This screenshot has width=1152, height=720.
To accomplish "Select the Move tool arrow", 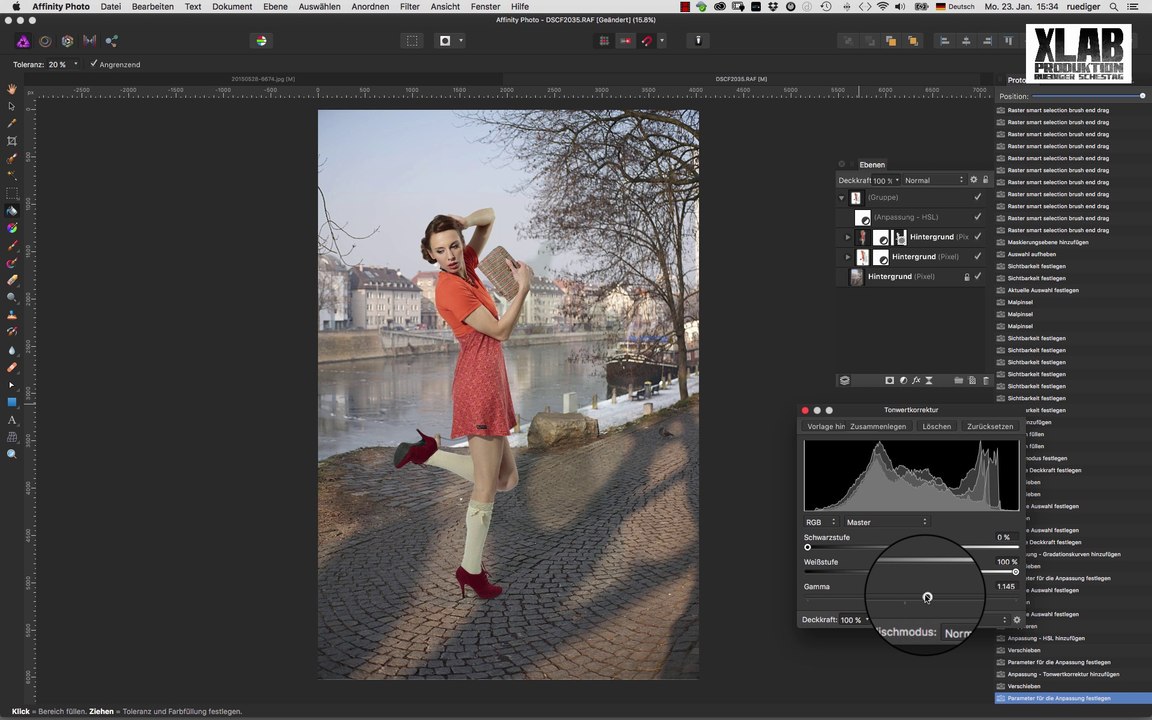I will [12, 106].
